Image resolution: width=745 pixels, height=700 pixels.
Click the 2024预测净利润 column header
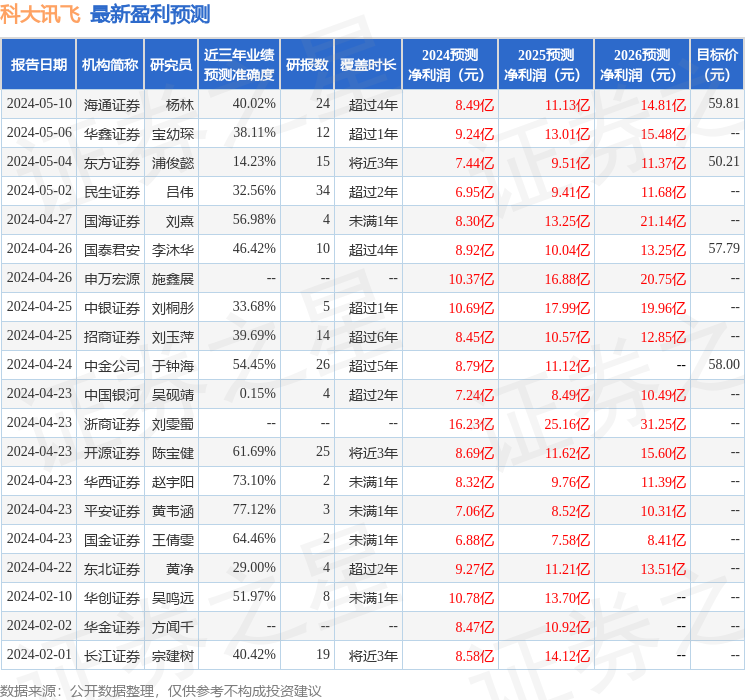pyautogui.click(x=450, y=64)
